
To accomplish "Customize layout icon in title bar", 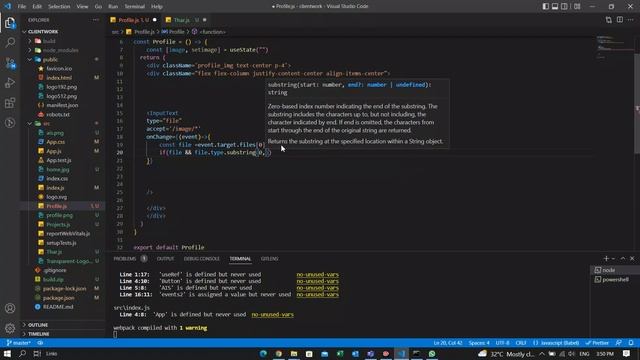I will coord(577,7).
